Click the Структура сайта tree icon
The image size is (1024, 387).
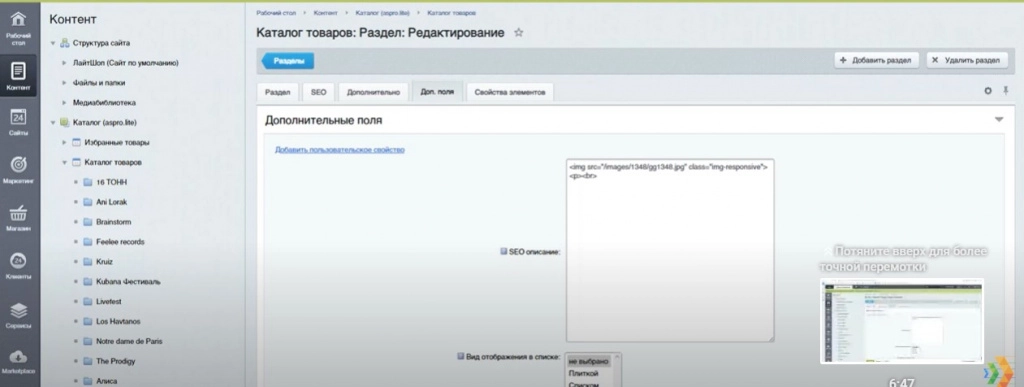click(65, 43)
